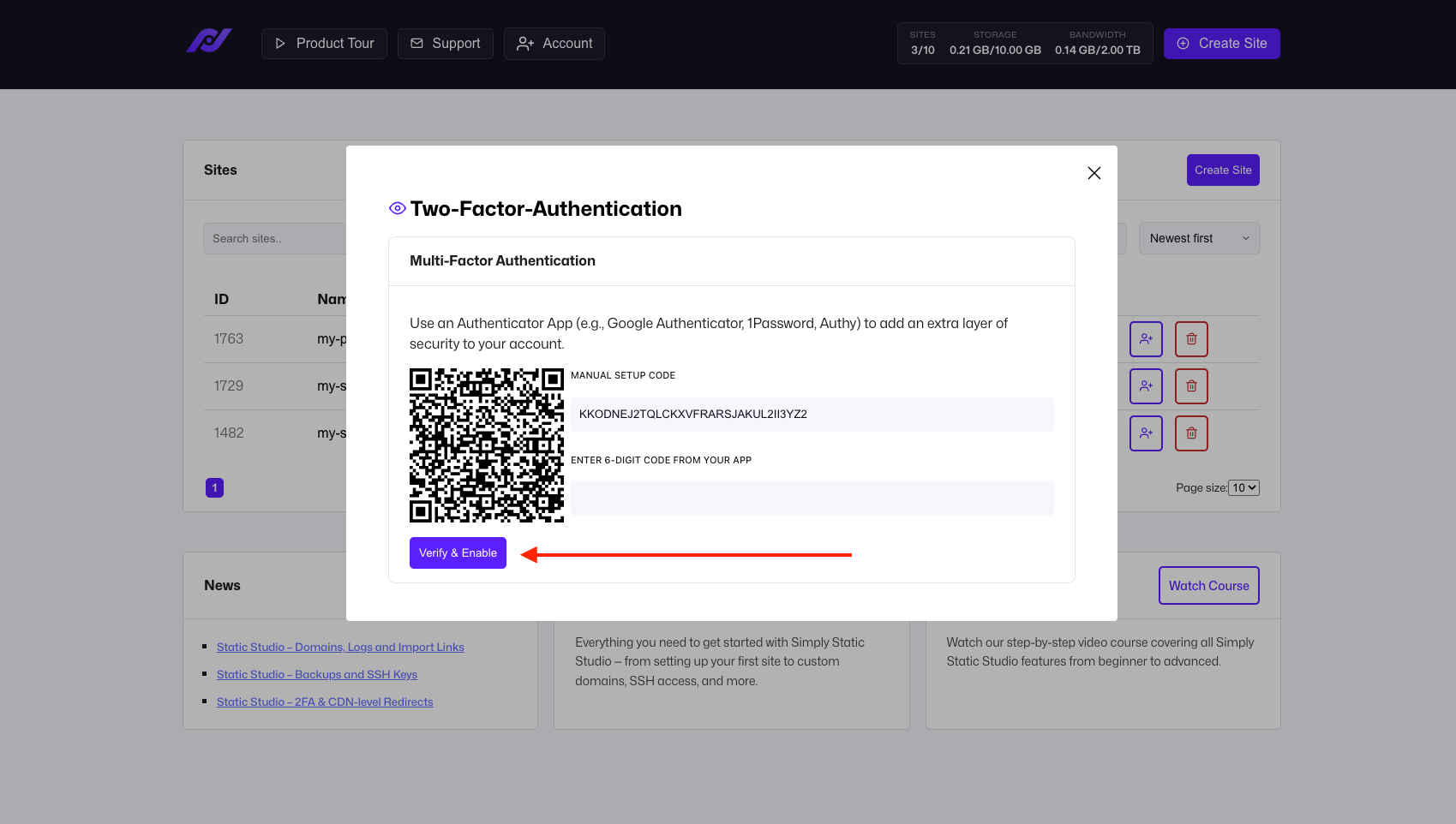Open Static Studio – Backups and SSH Keys
The height and width of the screenshot is (824, 1456).
(317, 675)
